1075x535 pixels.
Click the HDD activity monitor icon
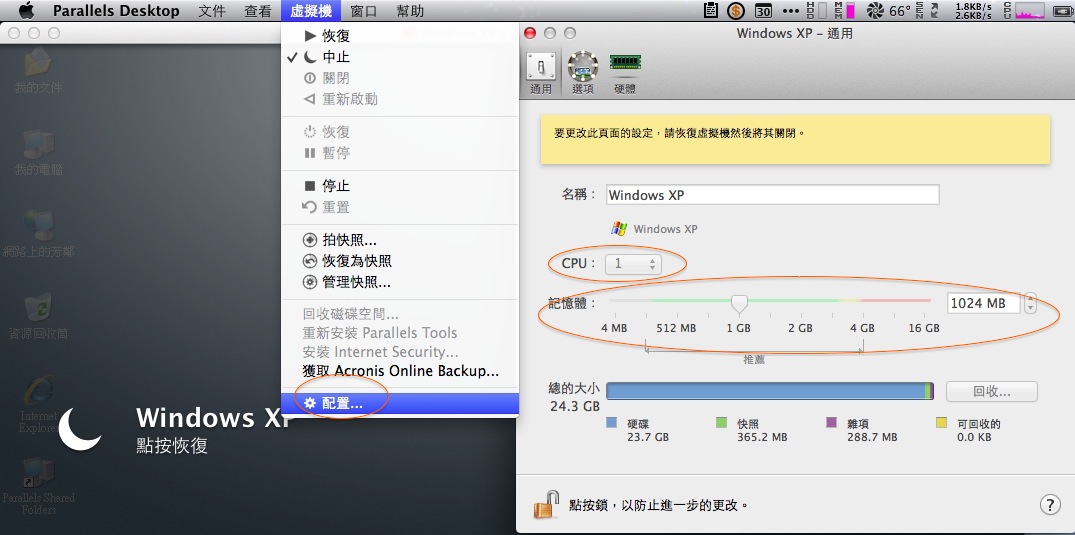[815, 10]
